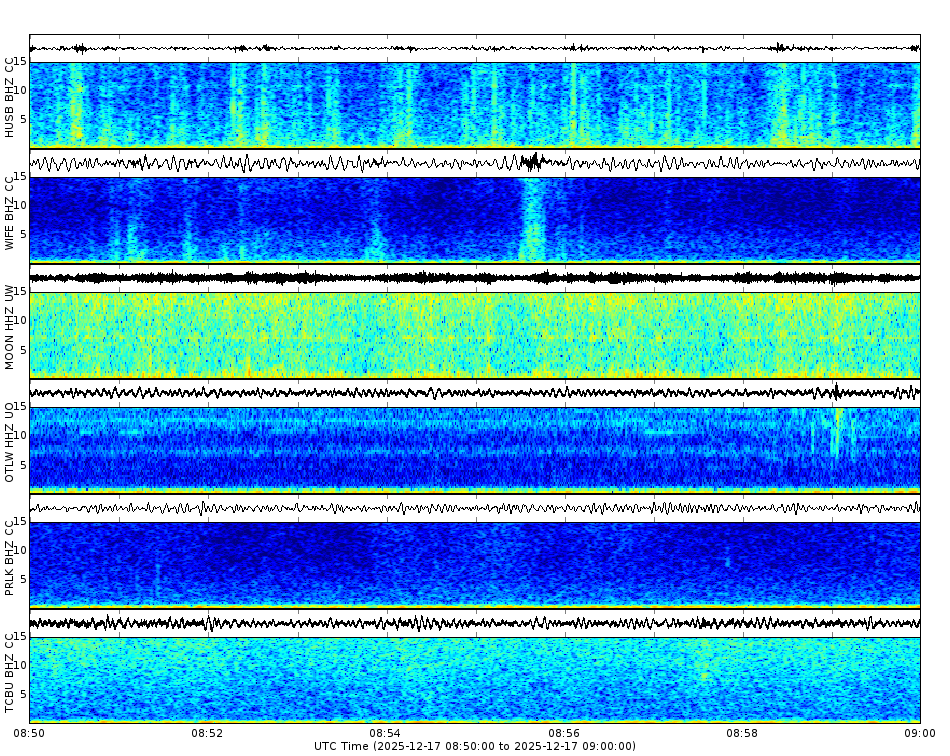The width and height of the screenshot is (950, 756).
Task: Select the TCBU BHZ CC station label
Action: (x=10, y=672)
